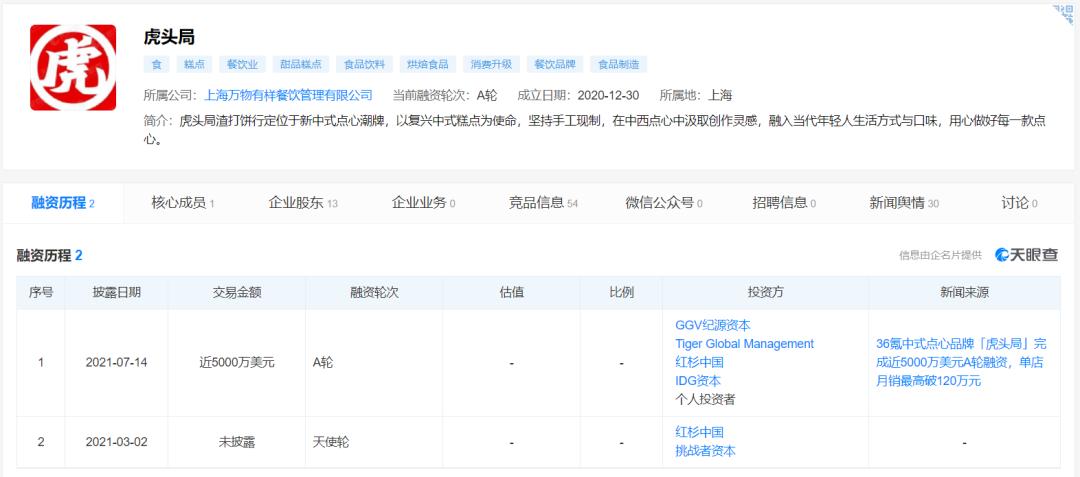
Task: Click the 所属地 上海 text
Action: point(696,95)
